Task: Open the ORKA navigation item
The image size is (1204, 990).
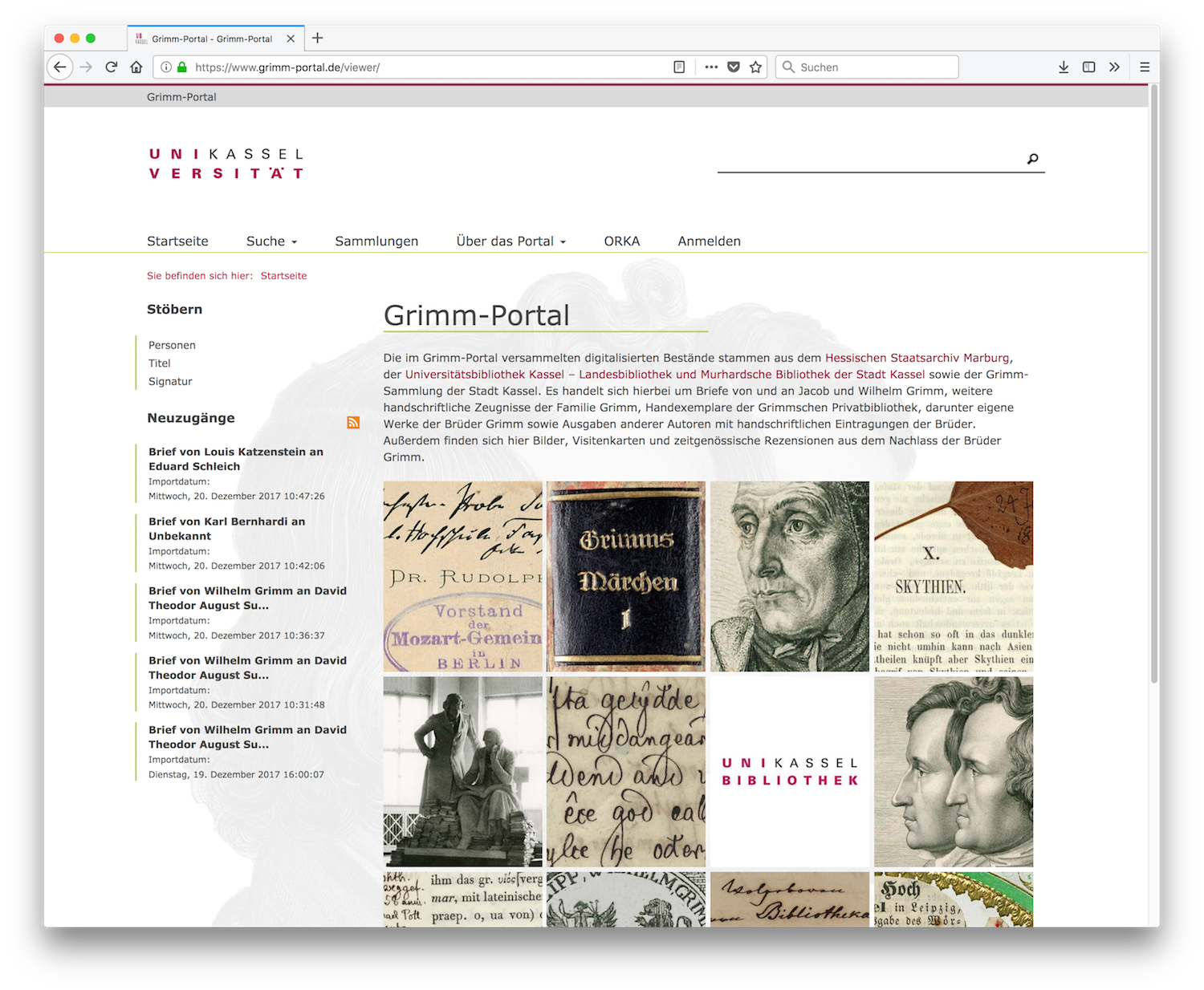Action: click(622, 241)
